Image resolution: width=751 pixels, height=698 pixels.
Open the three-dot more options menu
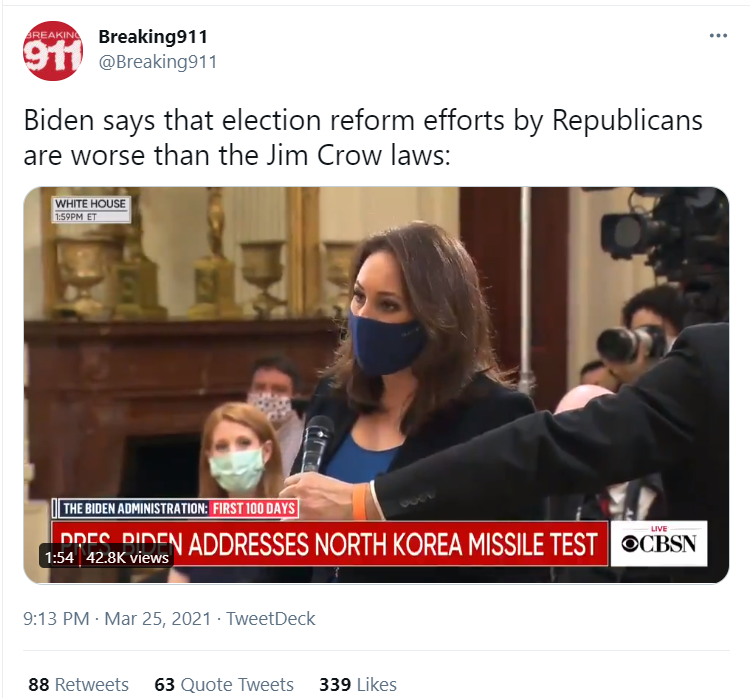[x=718, y=35]
